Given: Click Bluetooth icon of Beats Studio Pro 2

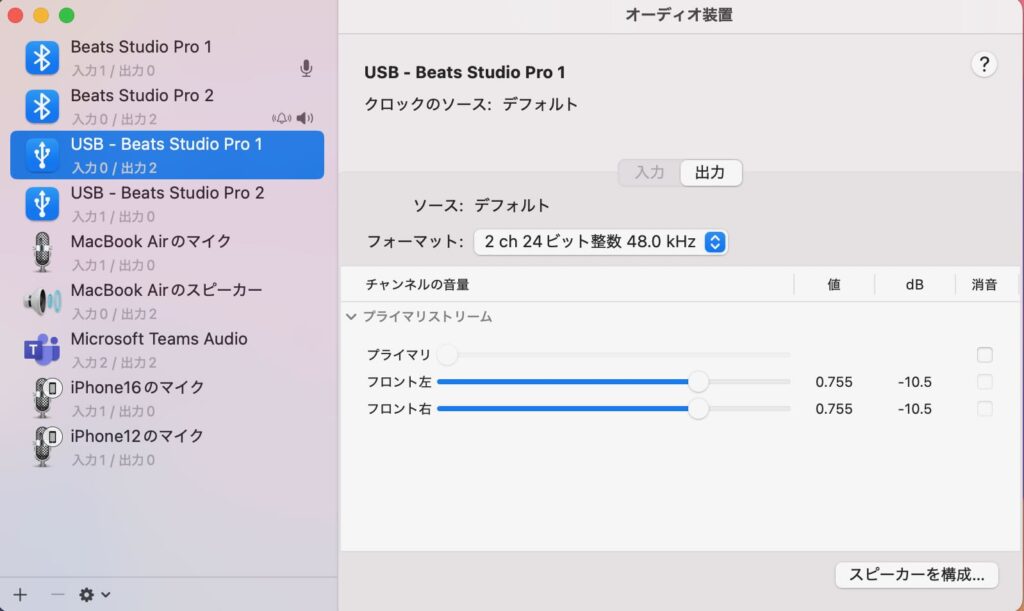Looking at the screenshot, I should pyautogui.click(x=41, y=107).
